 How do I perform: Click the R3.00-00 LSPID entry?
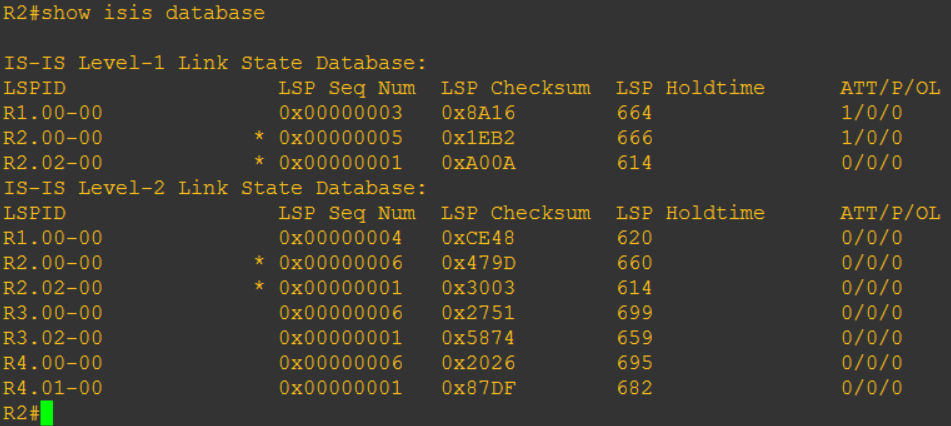[53, 313]
